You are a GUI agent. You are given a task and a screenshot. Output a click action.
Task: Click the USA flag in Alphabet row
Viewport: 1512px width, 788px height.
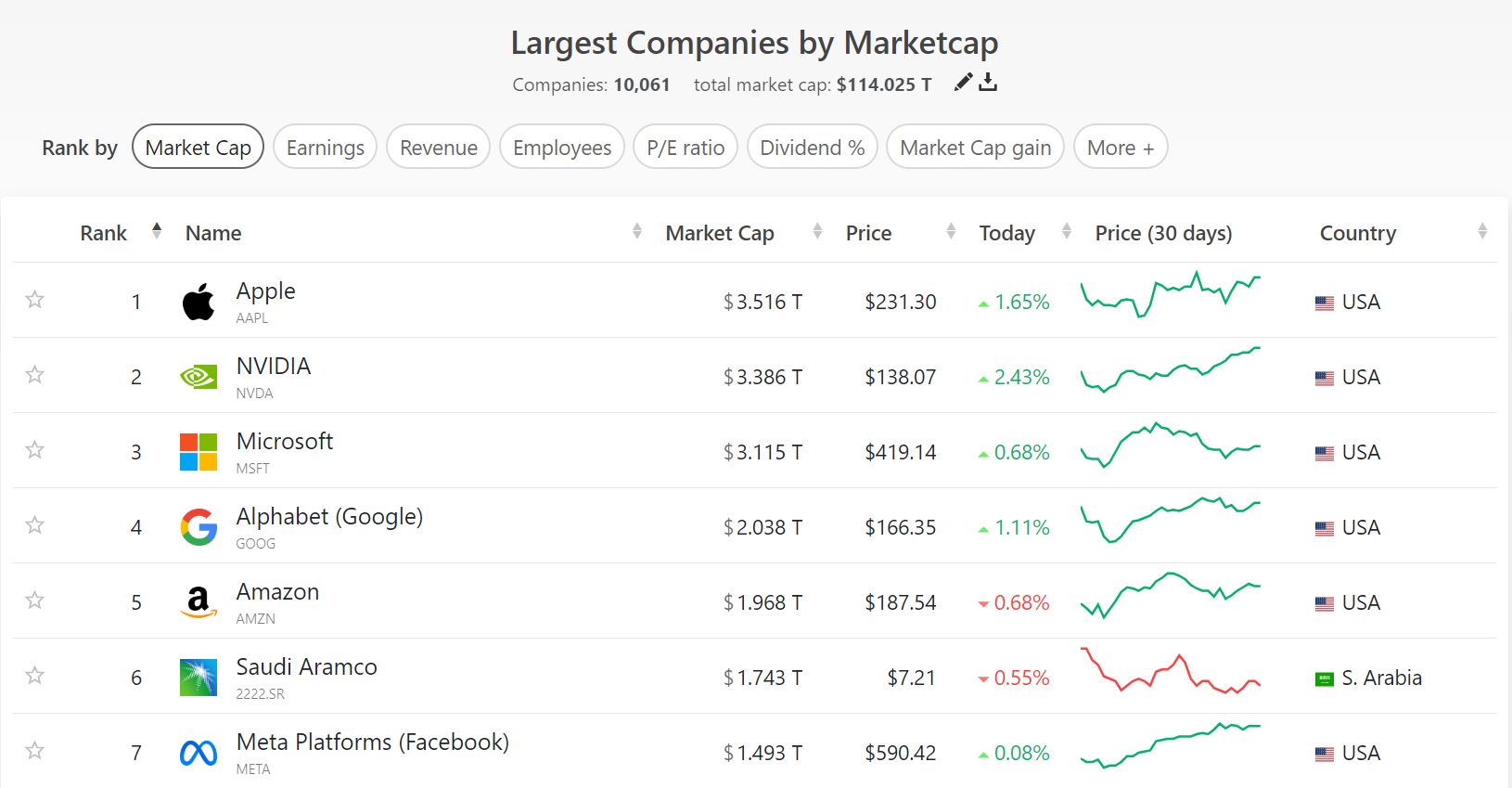click(1325, 528)
